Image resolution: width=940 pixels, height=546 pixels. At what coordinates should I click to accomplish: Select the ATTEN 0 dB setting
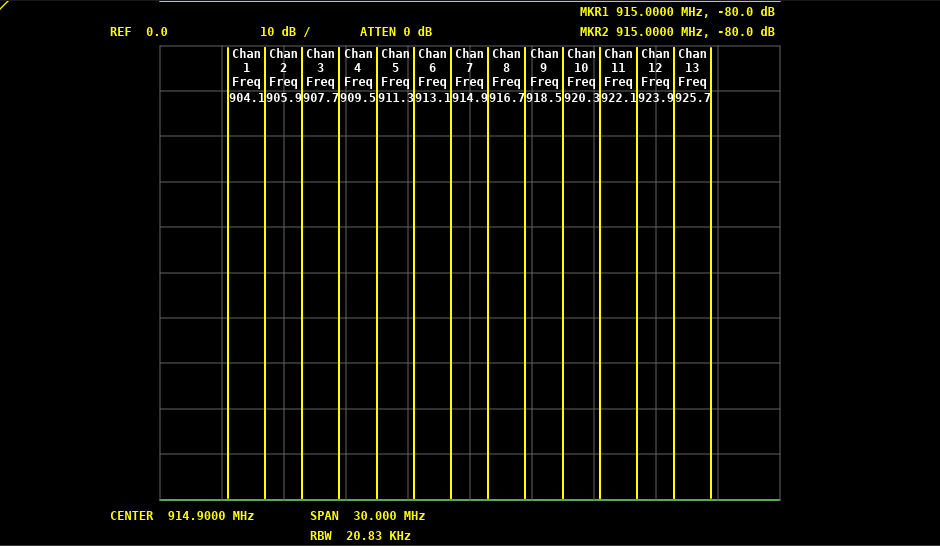(x=396, y=32)
